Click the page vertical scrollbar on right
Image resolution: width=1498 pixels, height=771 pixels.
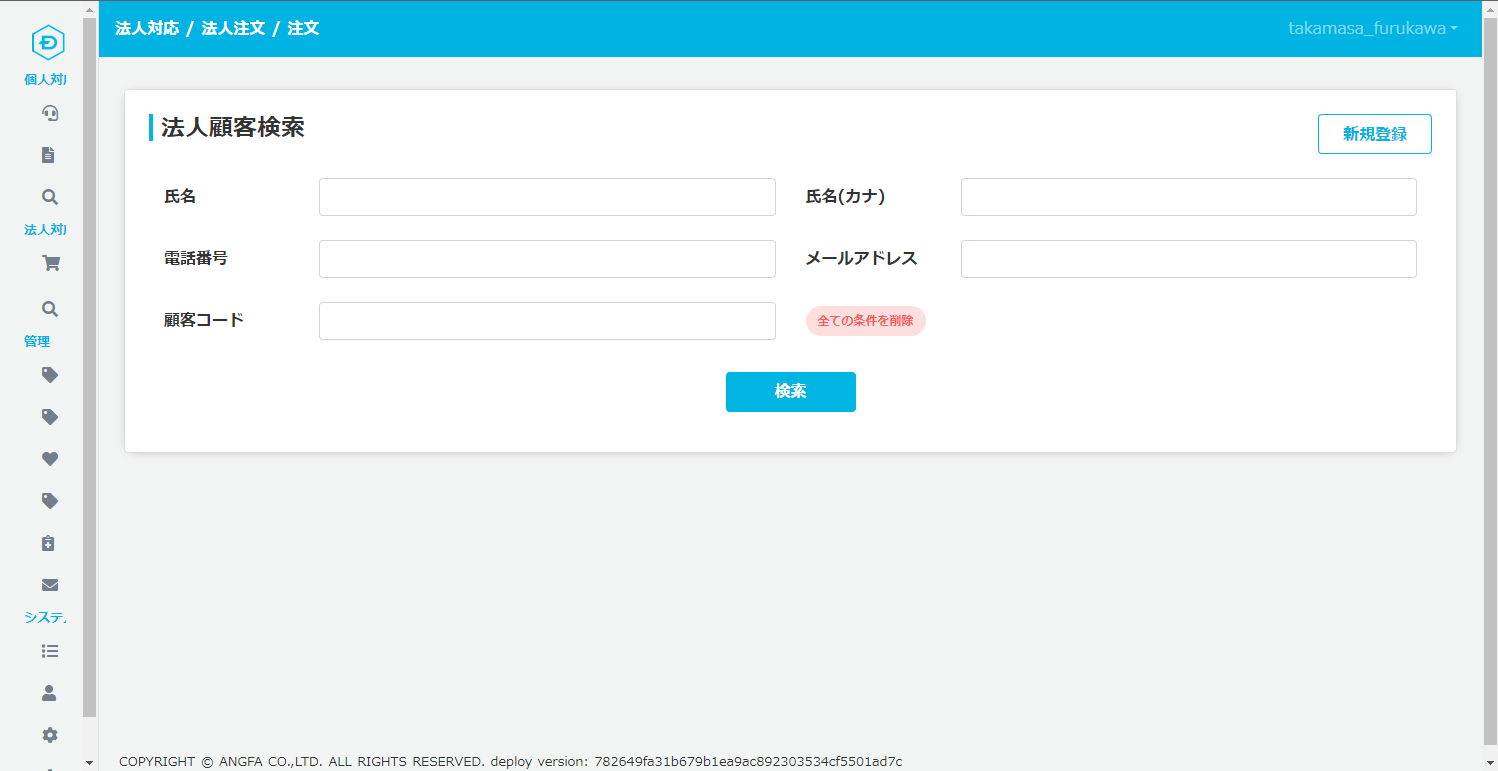point(1490,380)
